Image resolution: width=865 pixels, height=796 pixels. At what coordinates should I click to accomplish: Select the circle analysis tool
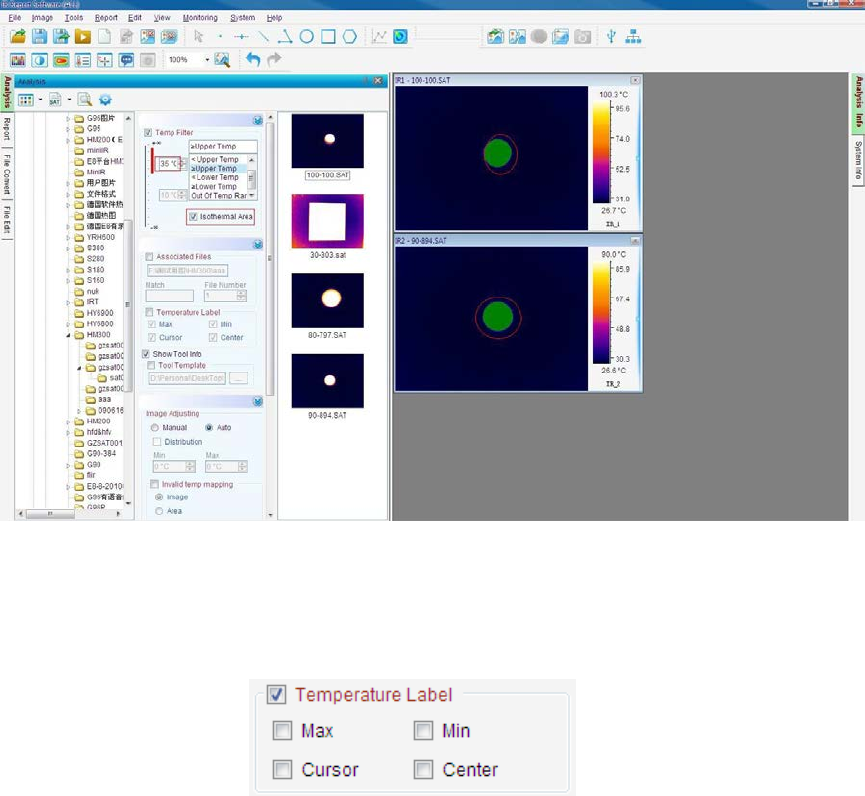[x=307, y=37]
